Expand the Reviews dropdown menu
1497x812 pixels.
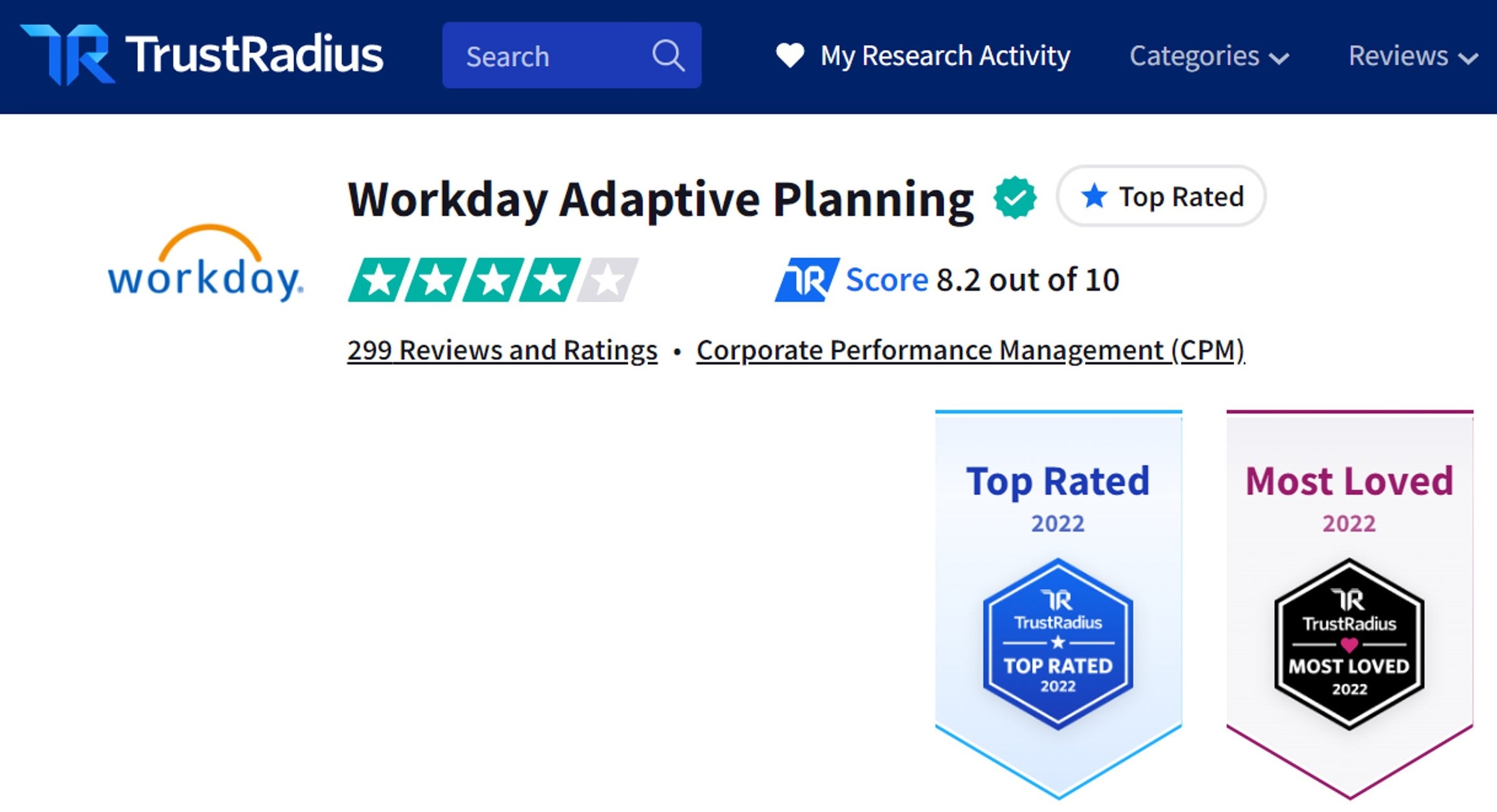point(1413,56)
